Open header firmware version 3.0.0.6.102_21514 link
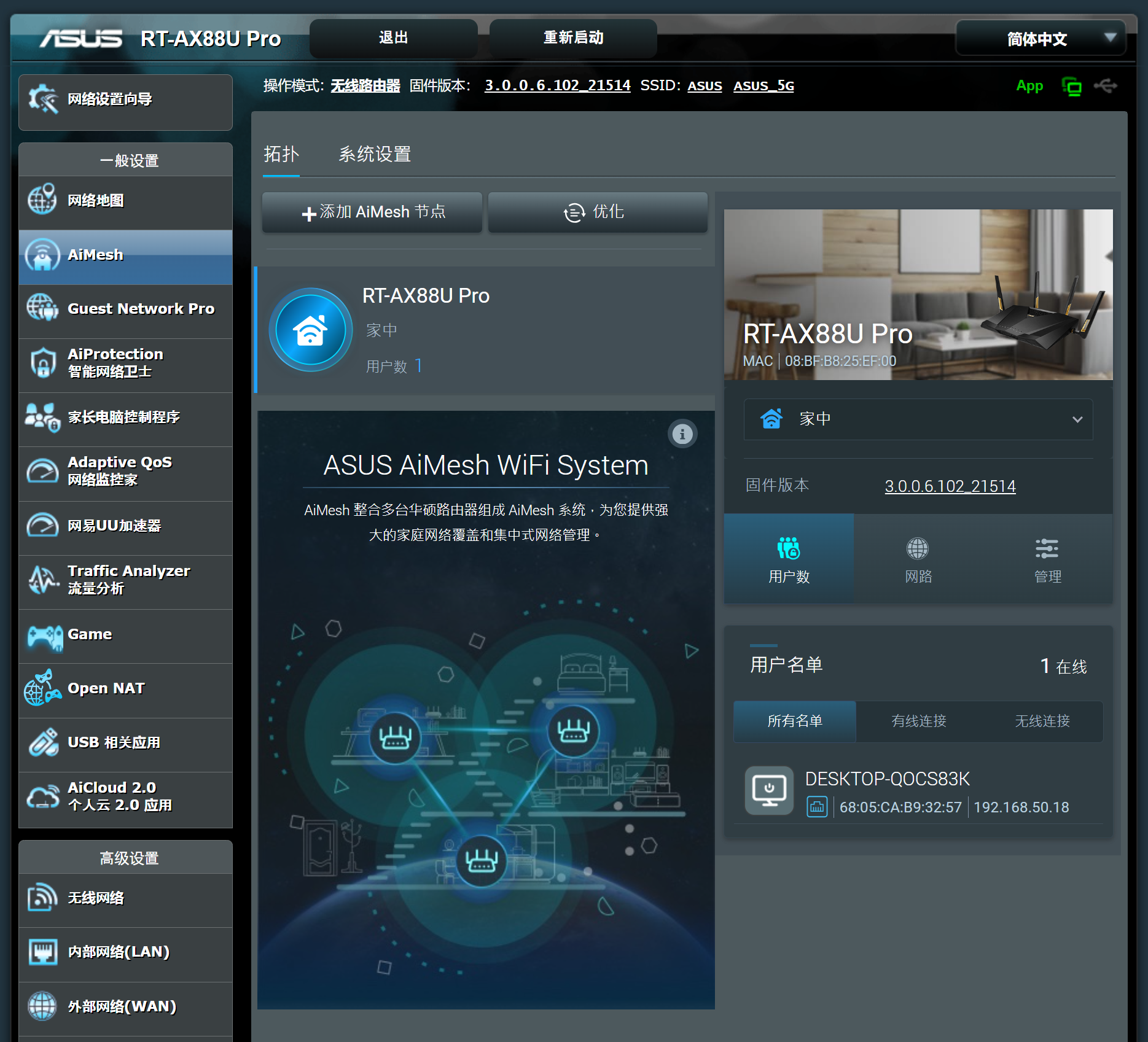Viewport: 1148px width, 1042px height. coord(558,85)
